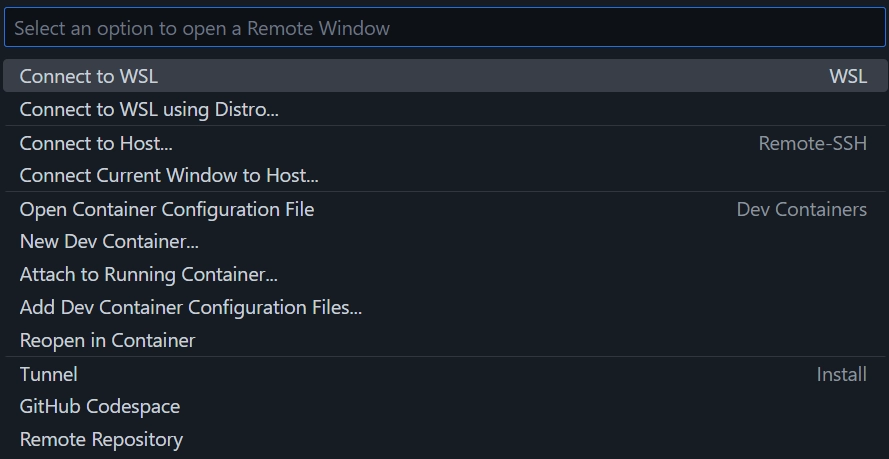
Task: Click Reopen in Container
Action: (x=107, y=340)
